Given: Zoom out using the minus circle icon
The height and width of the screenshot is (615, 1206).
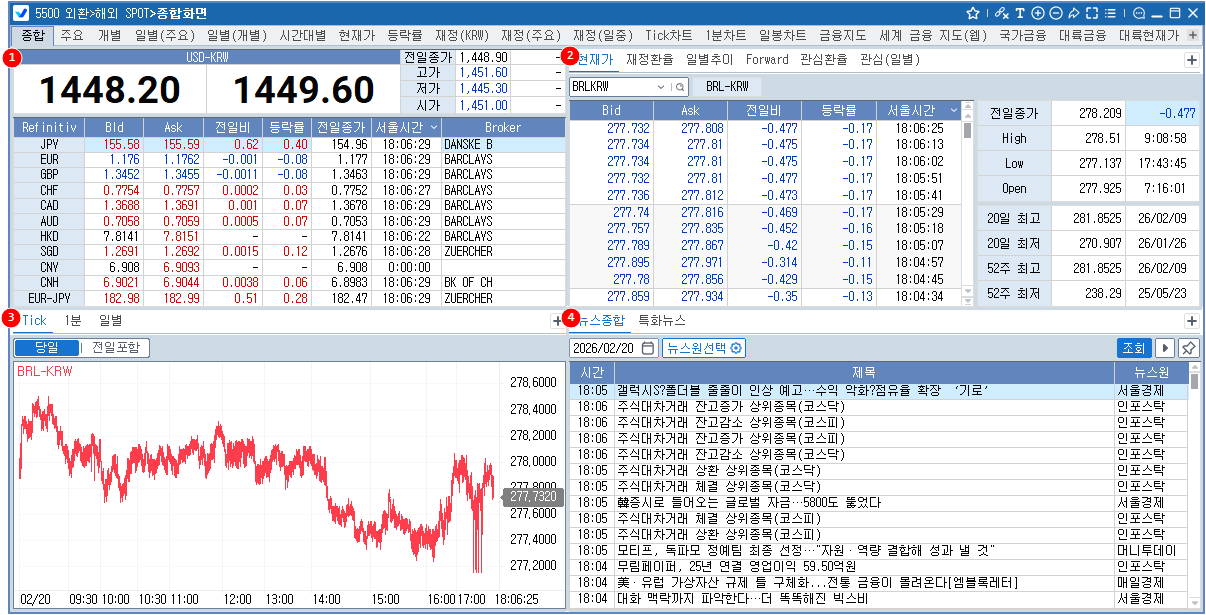Looking at the screenshot, I should pos(1055,13).
